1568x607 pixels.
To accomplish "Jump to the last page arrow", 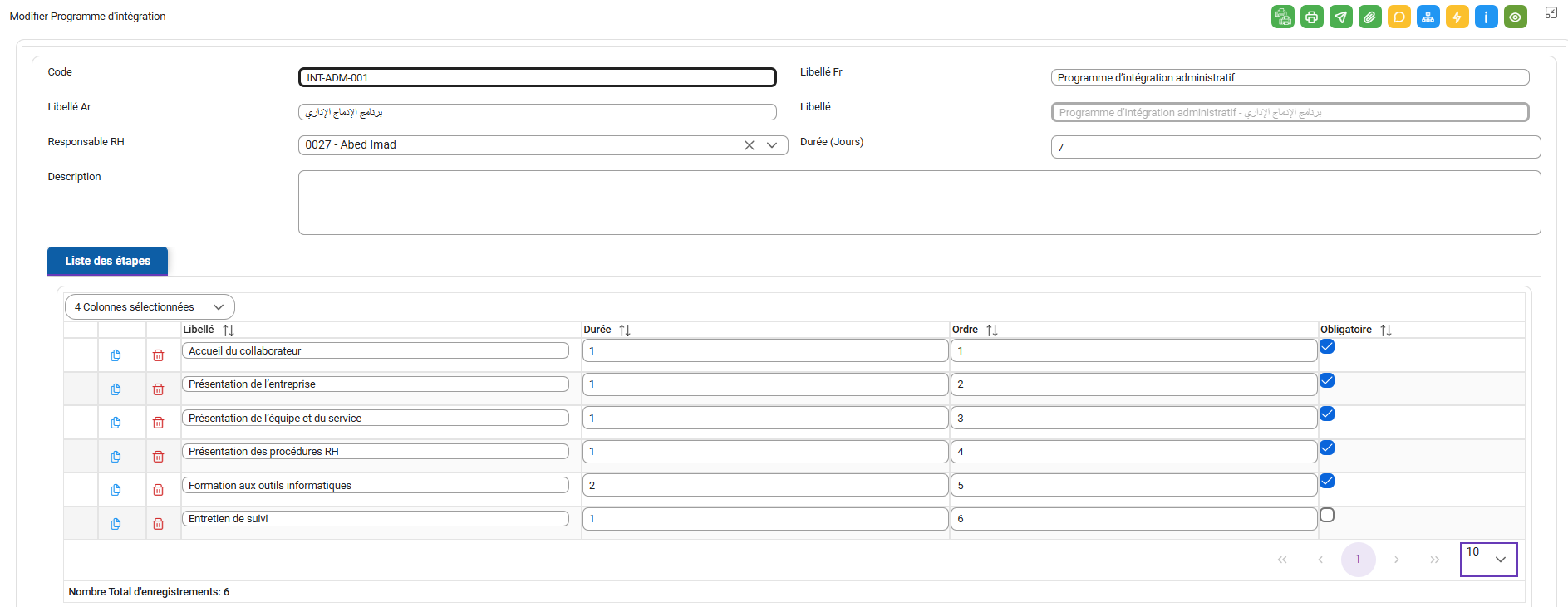I will coord(1435,560).
